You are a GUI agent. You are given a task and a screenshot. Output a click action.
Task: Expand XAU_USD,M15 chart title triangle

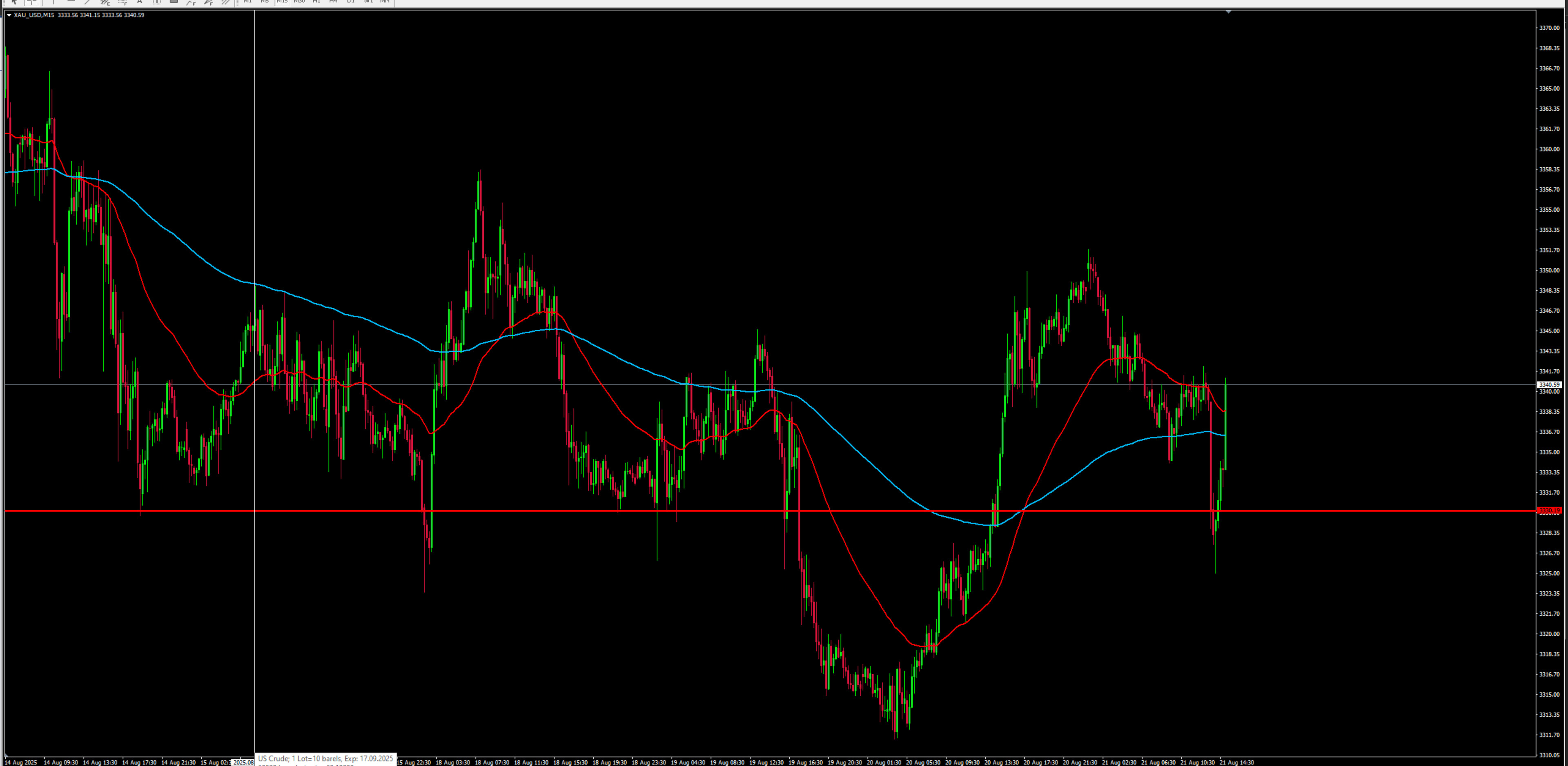(9, 15)
